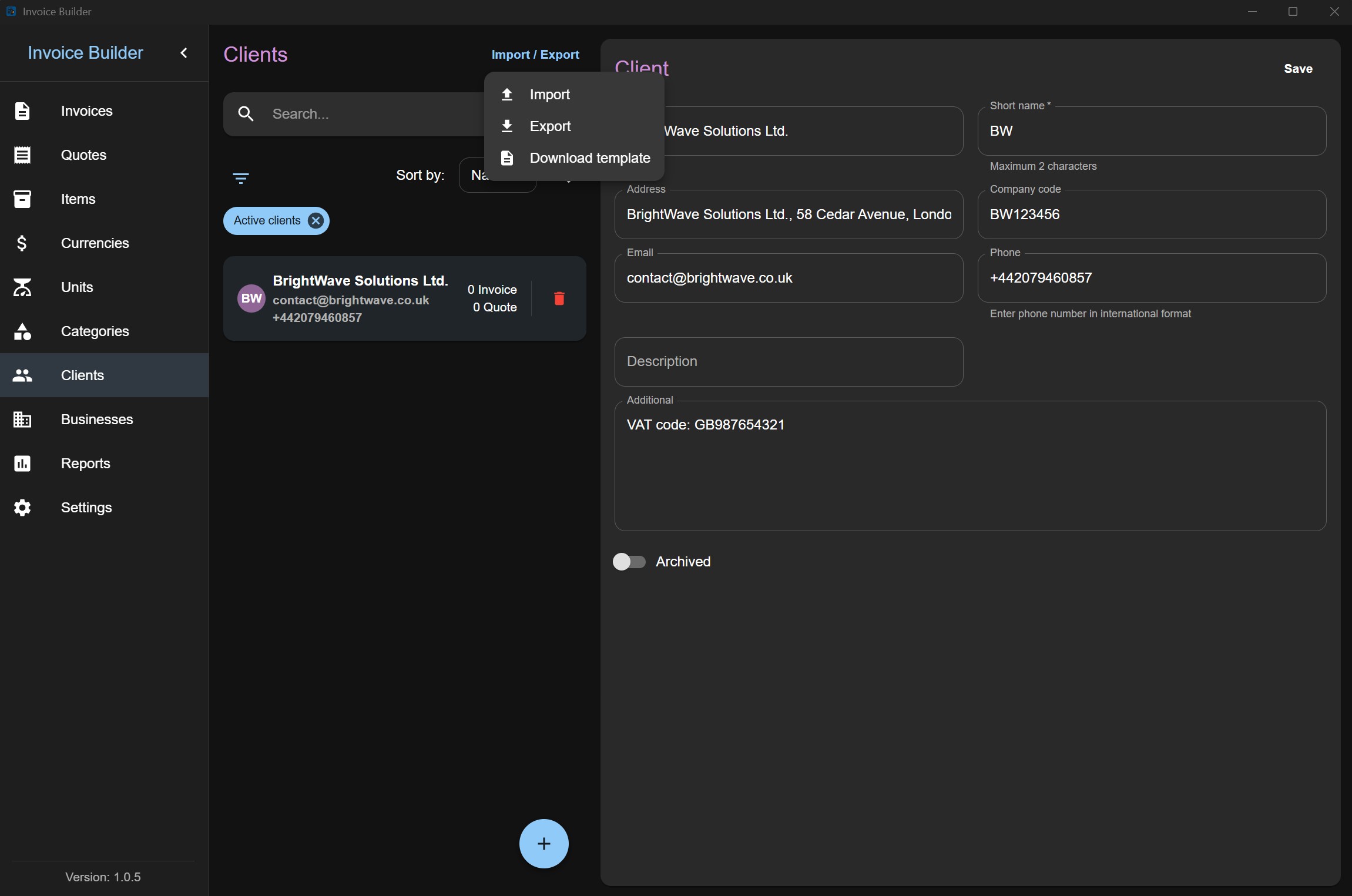Edit the Address field
This screenshot has width=1352, height=896.
[789, 214]
